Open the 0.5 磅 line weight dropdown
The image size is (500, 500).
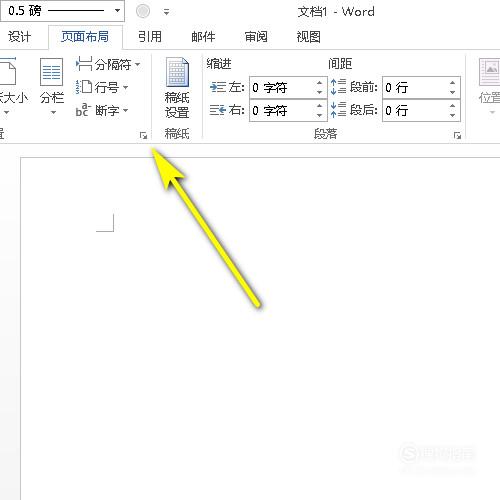click(x=62, y=11)
